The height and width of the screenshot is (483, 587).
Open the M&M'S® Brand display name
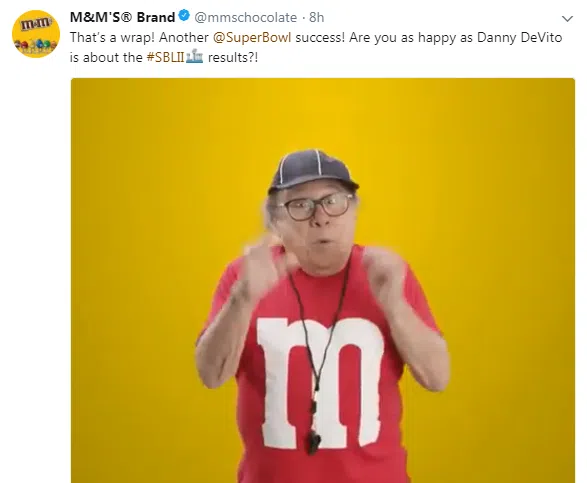pos(122,17)
